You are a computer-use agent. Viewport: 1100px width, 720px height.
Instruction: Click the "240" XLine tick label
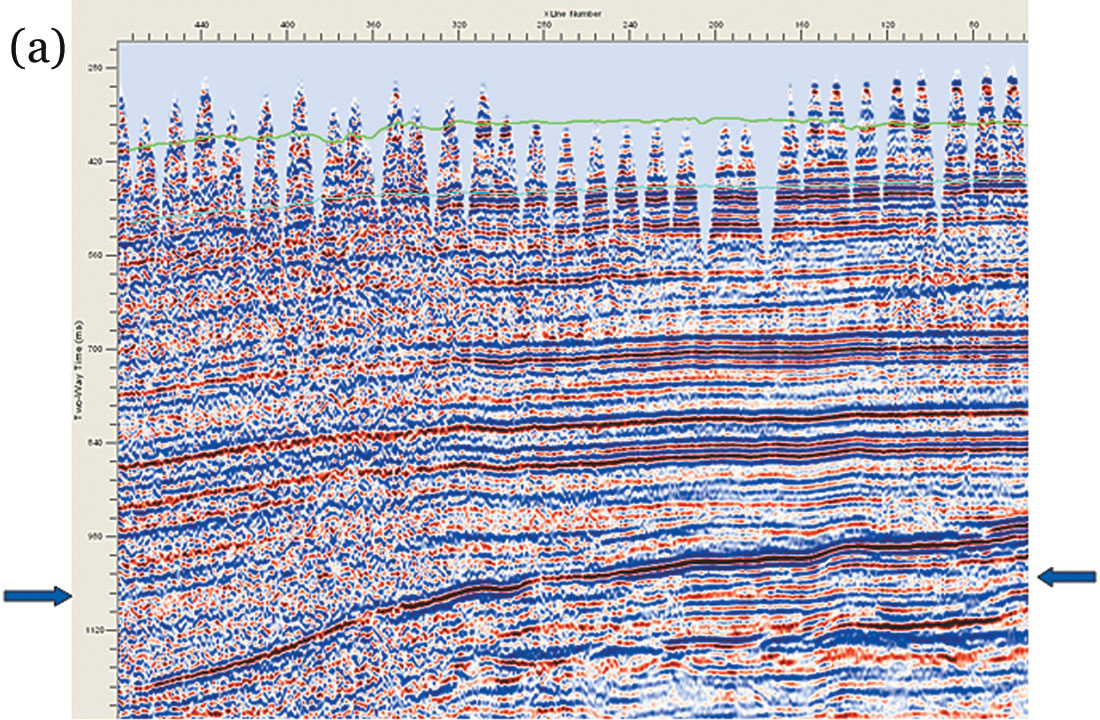point(630,25)
